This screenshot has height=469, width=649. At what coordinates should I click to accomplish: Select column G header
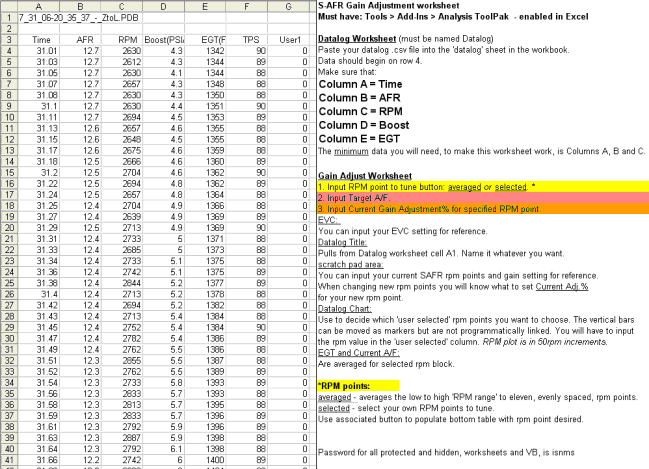click(x=288, y=6)
